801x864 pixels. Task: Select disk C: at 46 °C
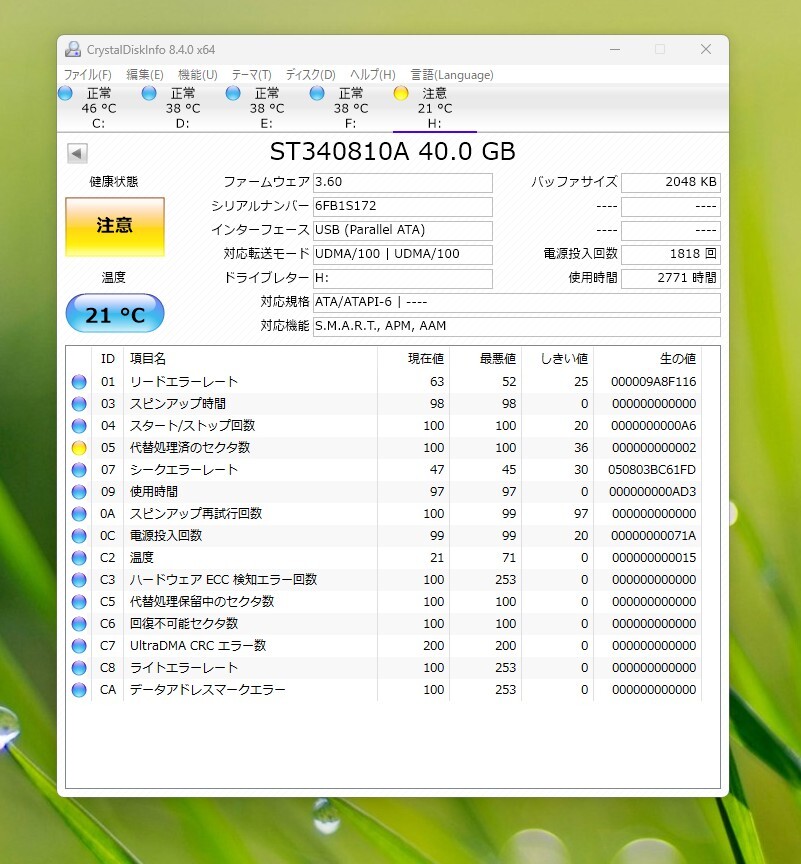99,109
